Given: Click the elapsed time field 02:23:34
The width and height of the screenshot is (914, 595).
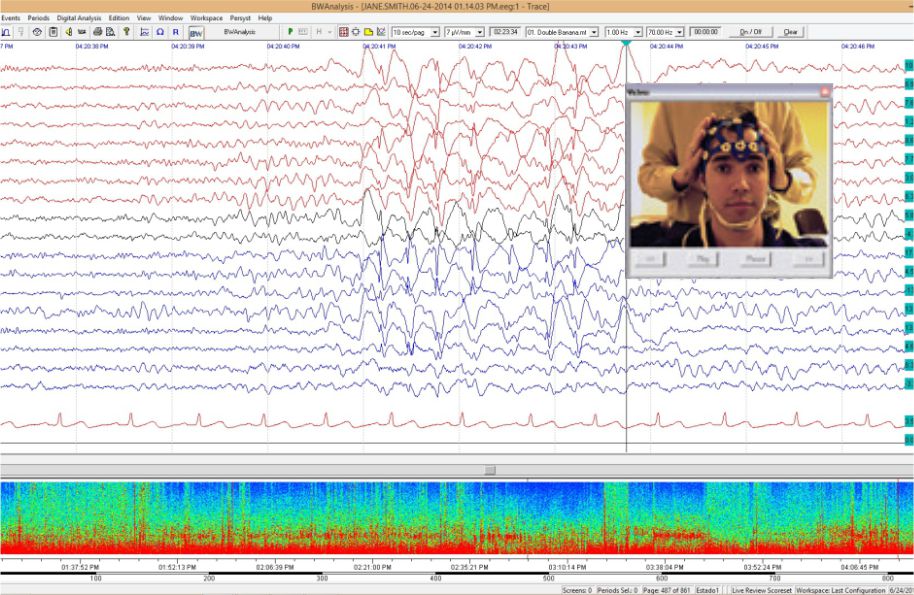Looking at the screenshot, I should [505, 32].
